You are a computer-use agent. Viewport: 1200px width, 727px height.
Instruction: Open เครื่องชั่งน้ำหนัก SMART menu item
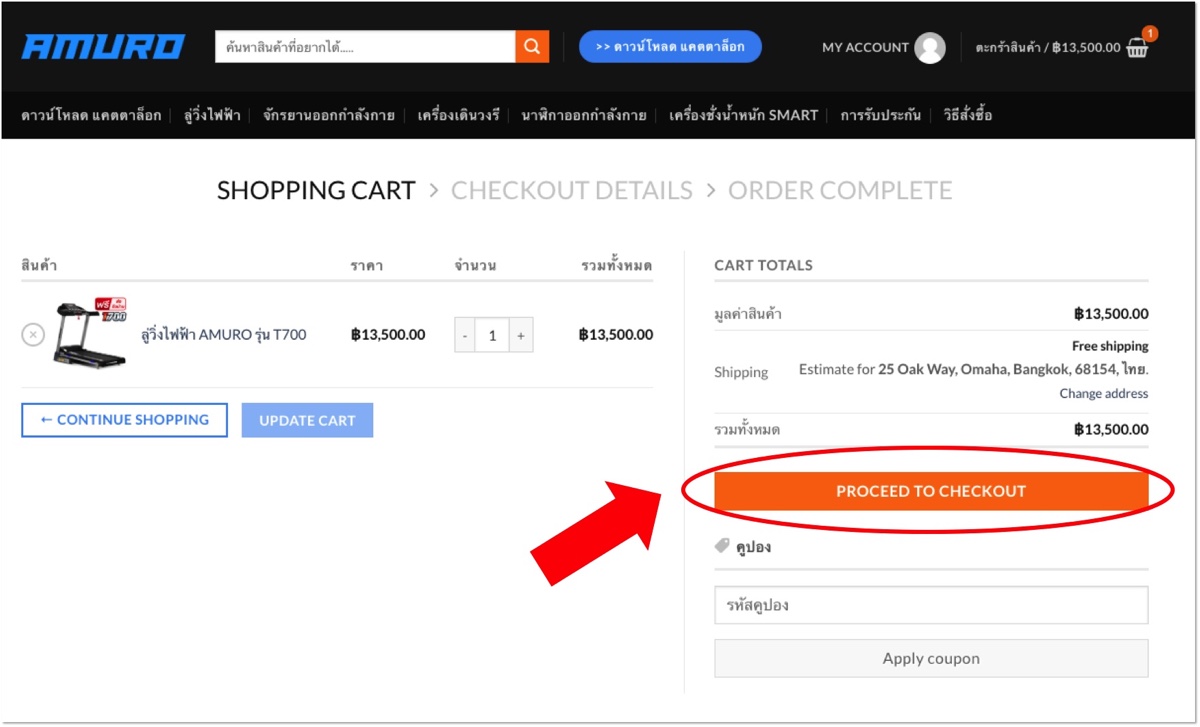coord(743,115)
